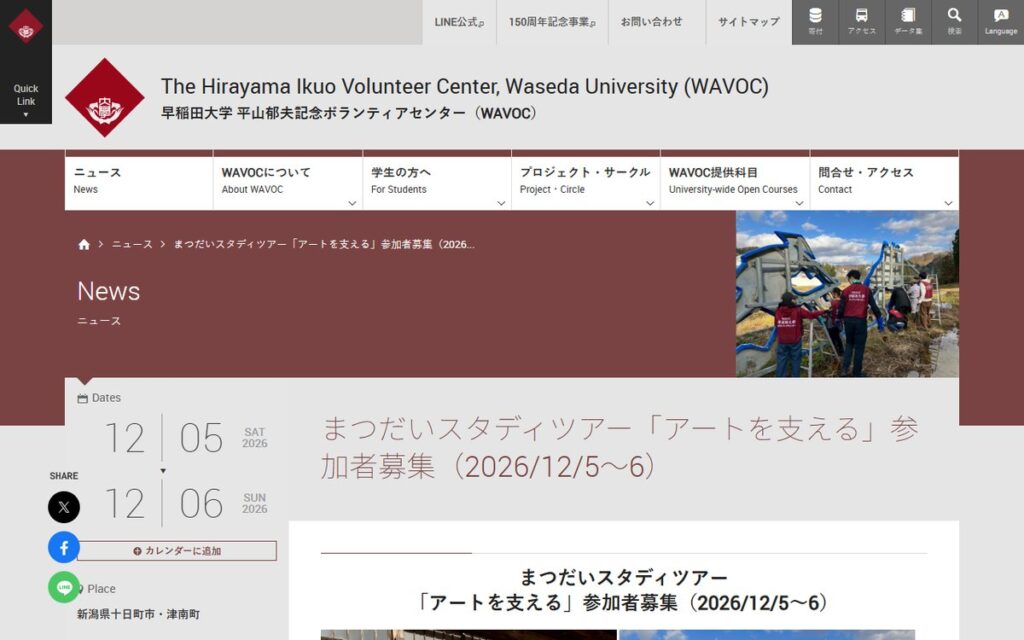The height and width of the screenshot is (640, 1024).
Task: Open the ニュース News menu item
Action: point(138,181)
